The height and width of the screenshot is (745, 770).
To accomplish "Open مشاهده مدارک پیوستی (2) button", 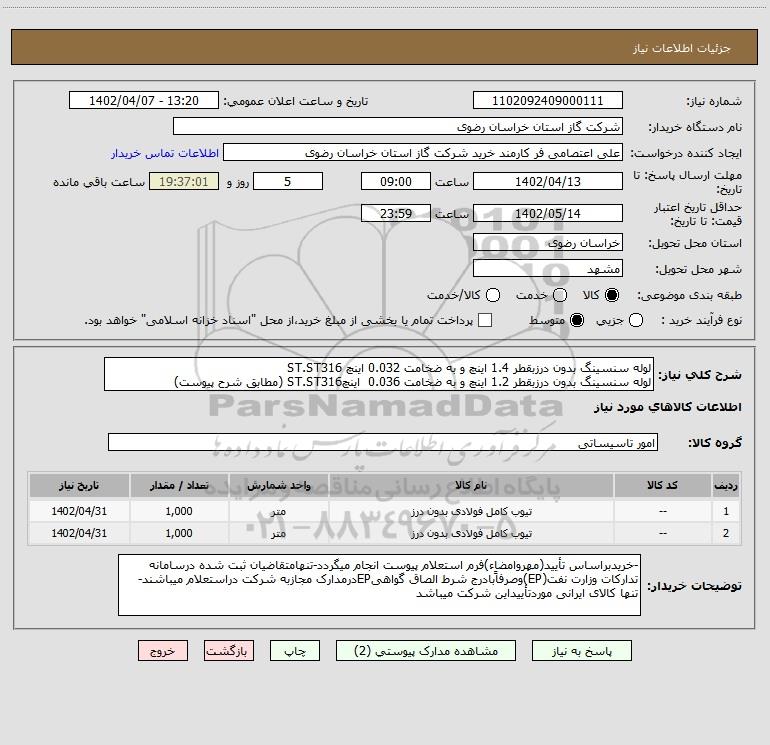I will click(426, 651).
